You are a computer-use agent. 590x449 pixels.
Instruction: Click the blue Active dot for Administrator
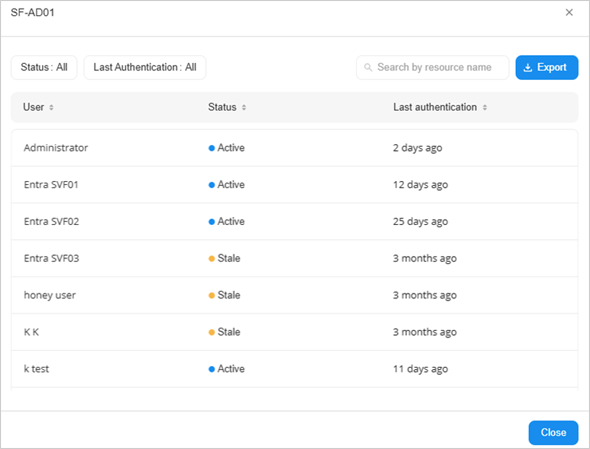[x=211, y=148]
